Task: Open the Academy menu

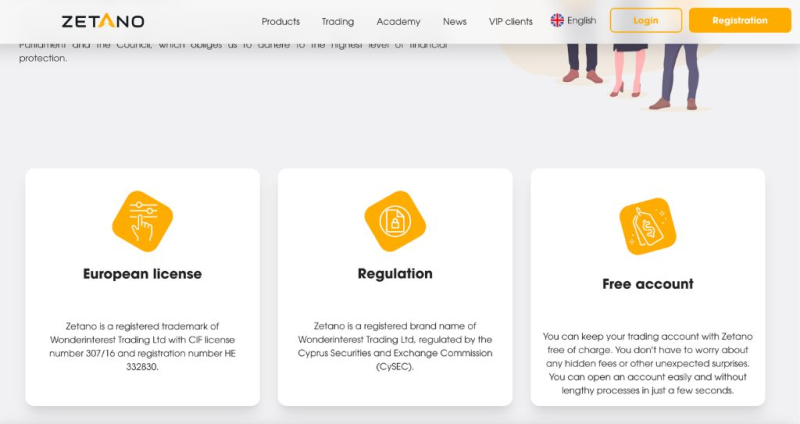Action: coord(398,21)
